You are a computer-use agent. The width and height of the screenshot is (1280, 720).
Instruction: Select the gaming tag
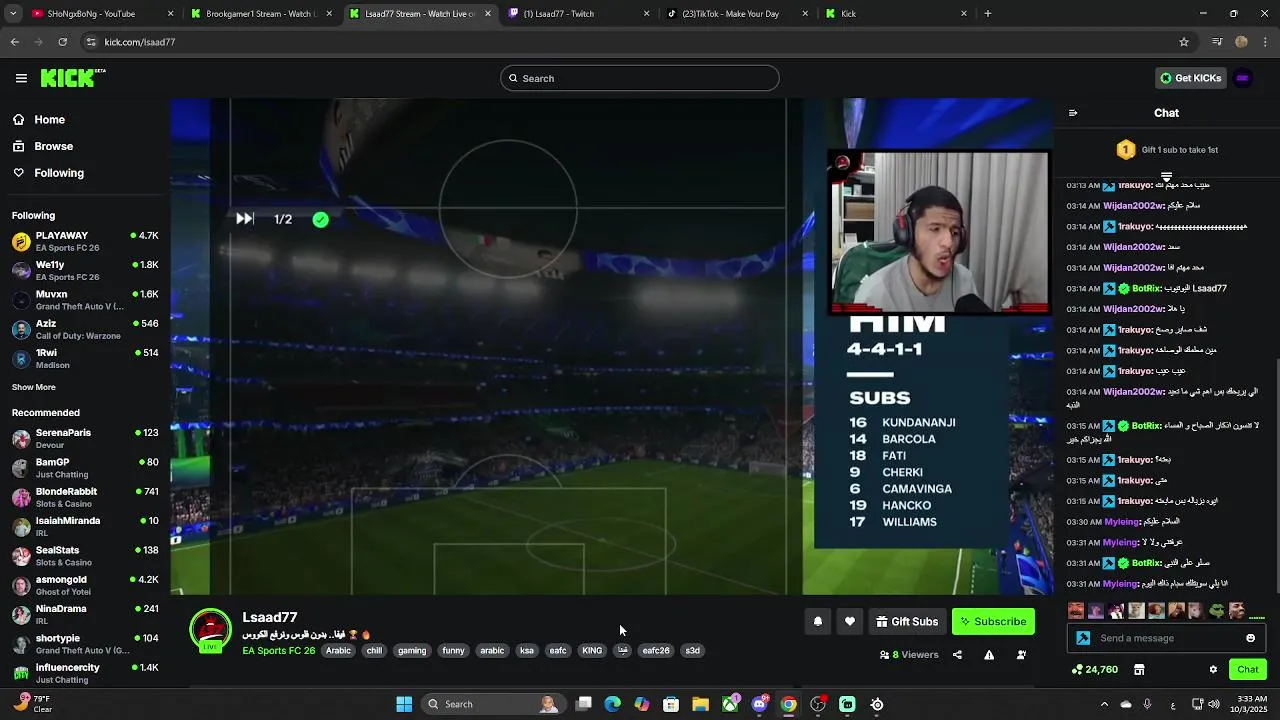(412, 651)
